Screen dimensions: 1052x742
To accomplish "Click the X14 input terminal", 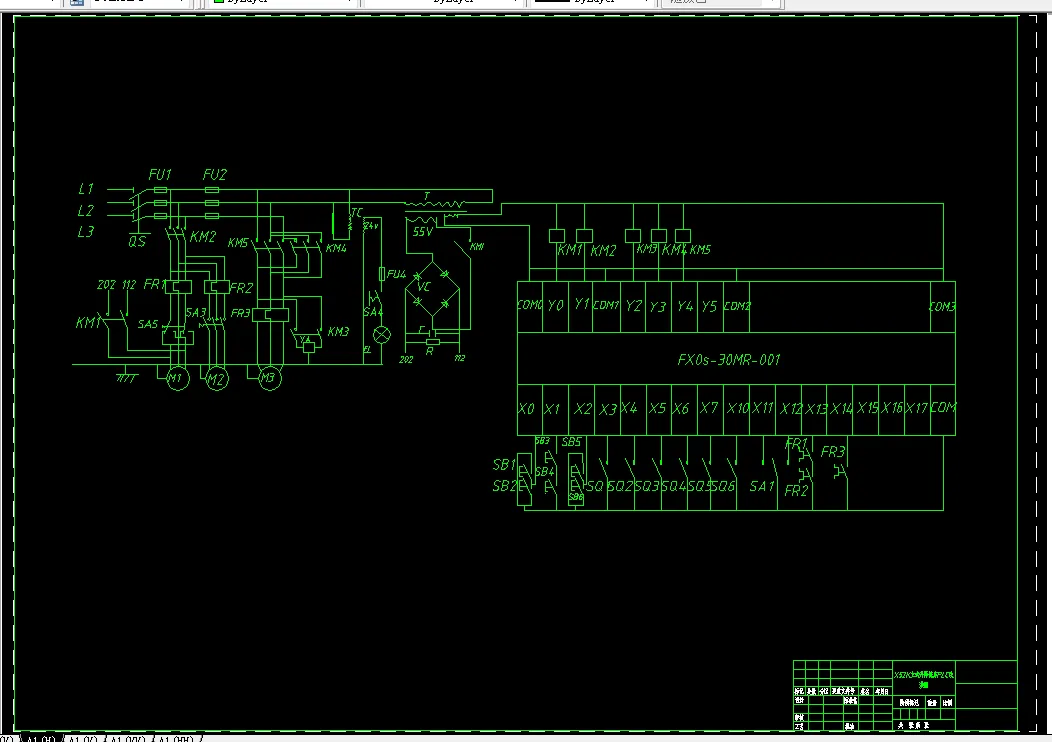I will (x=841, y=408).
